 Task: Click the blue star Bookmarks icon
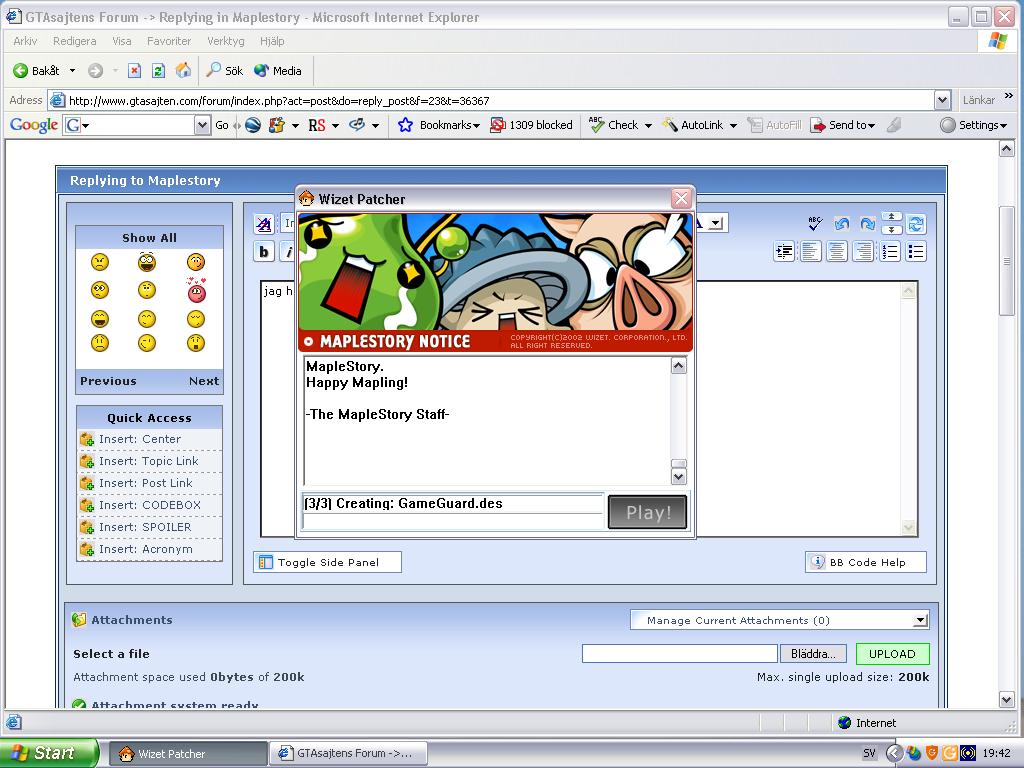click(406, 125)
